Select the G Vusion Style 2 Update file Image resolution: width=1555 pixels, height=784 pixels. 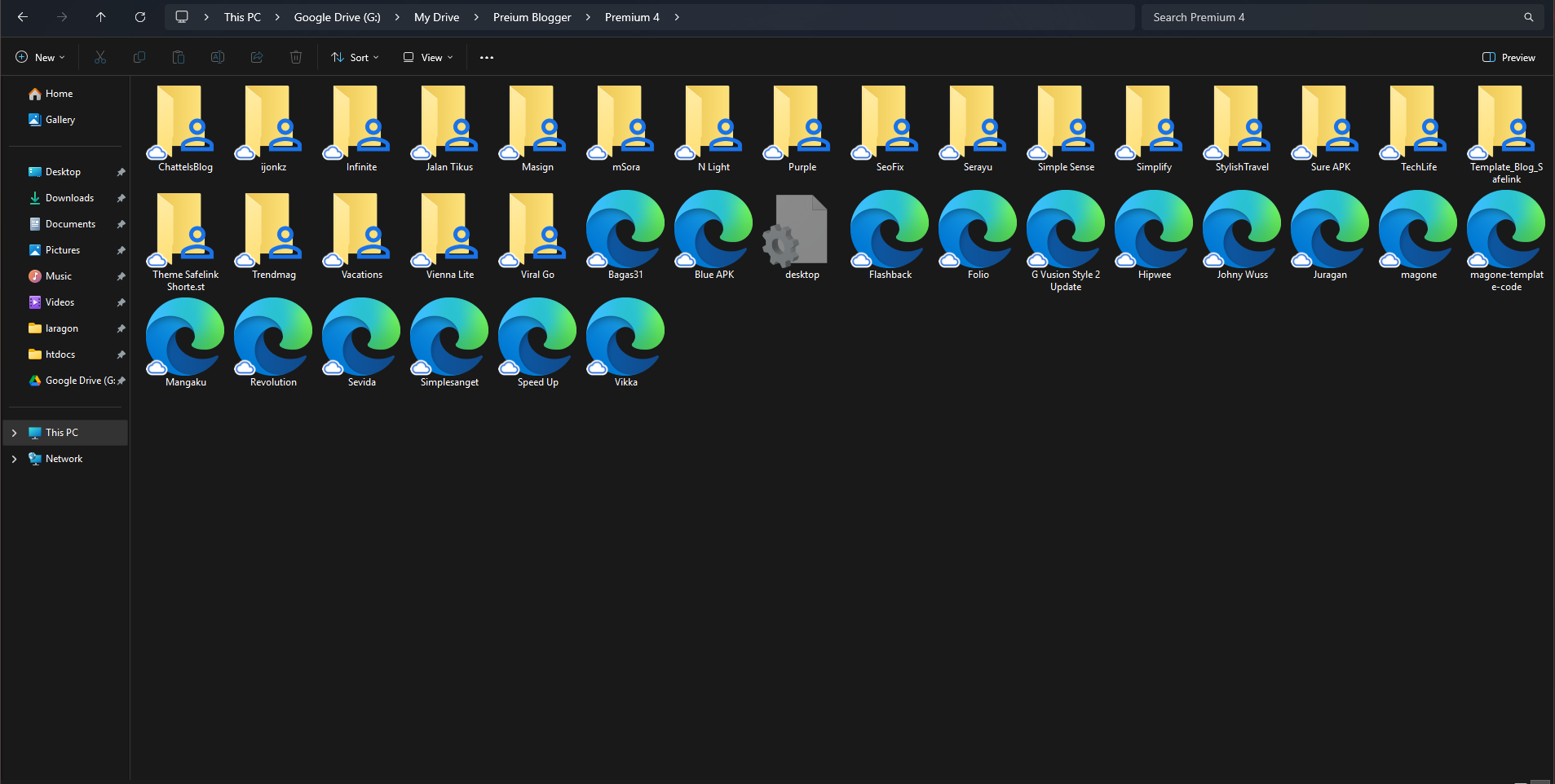tap(1066, 241)
